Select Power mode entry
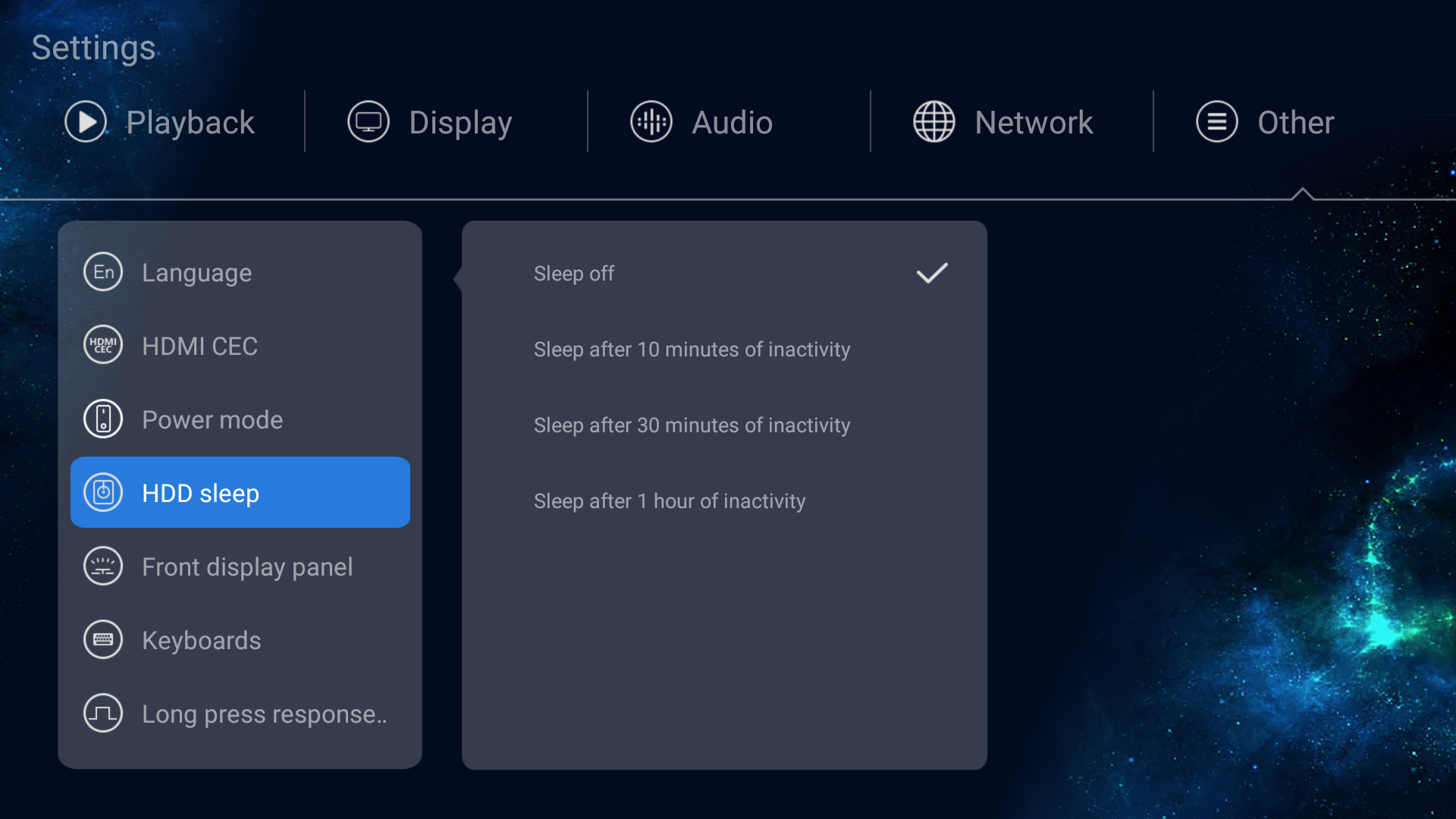The width and height of the screenshot is (1456, 819). tap(240, 419)
